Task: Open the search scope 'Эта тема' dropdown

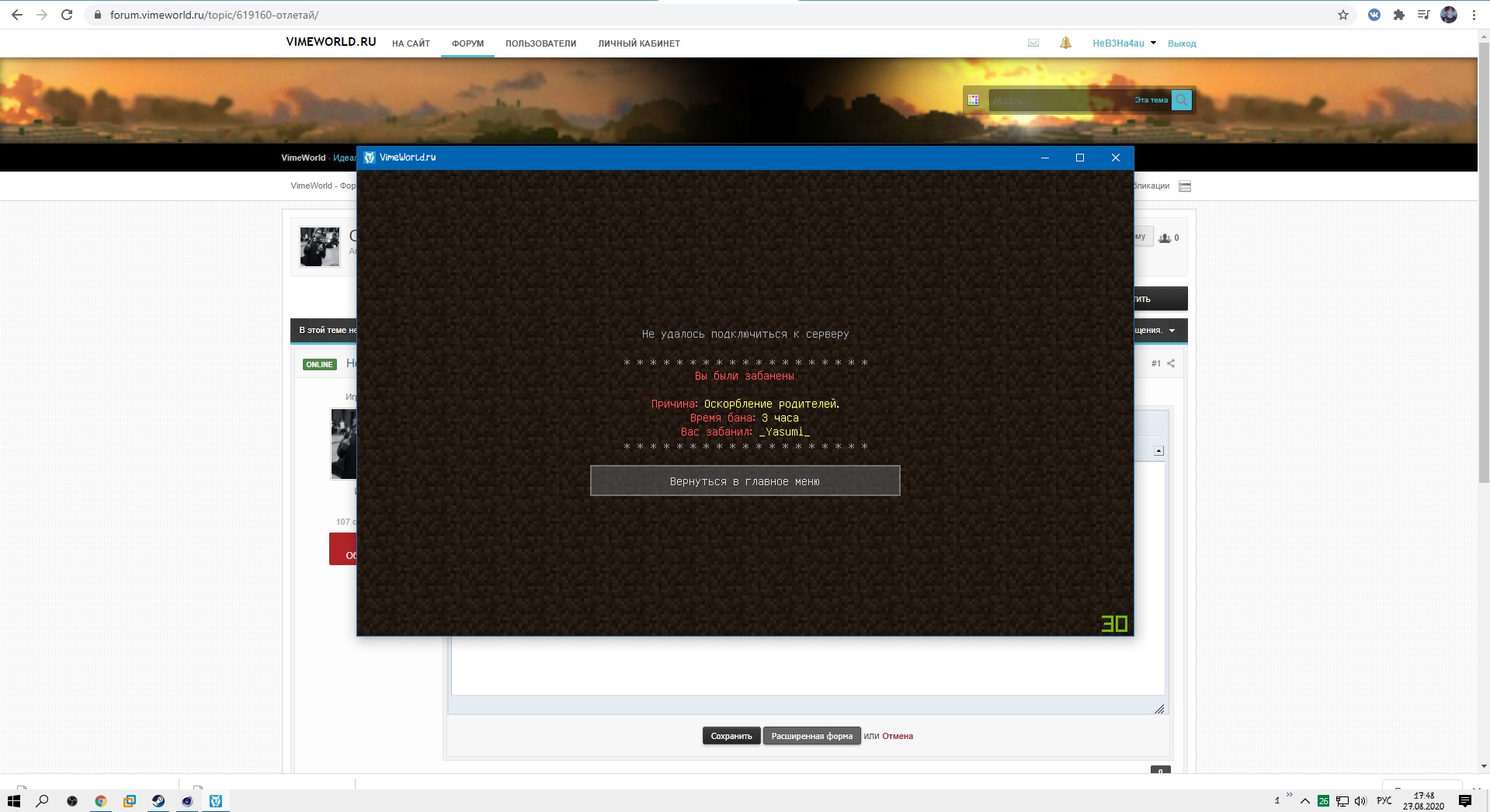Action: click(x=1151, y=100)
